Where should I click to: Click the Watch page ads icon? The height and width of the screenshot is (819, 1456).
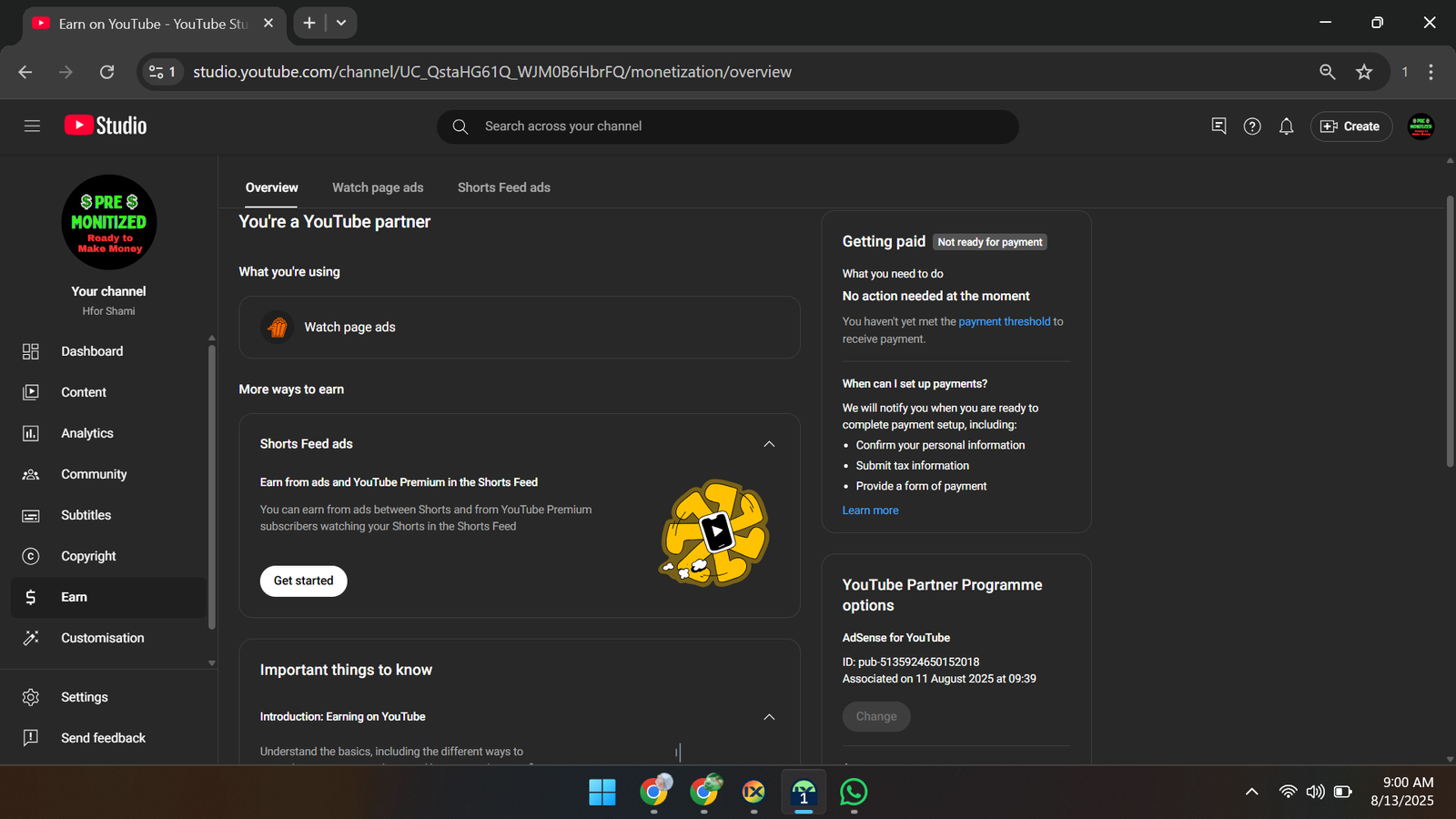(x=278, y=327)
